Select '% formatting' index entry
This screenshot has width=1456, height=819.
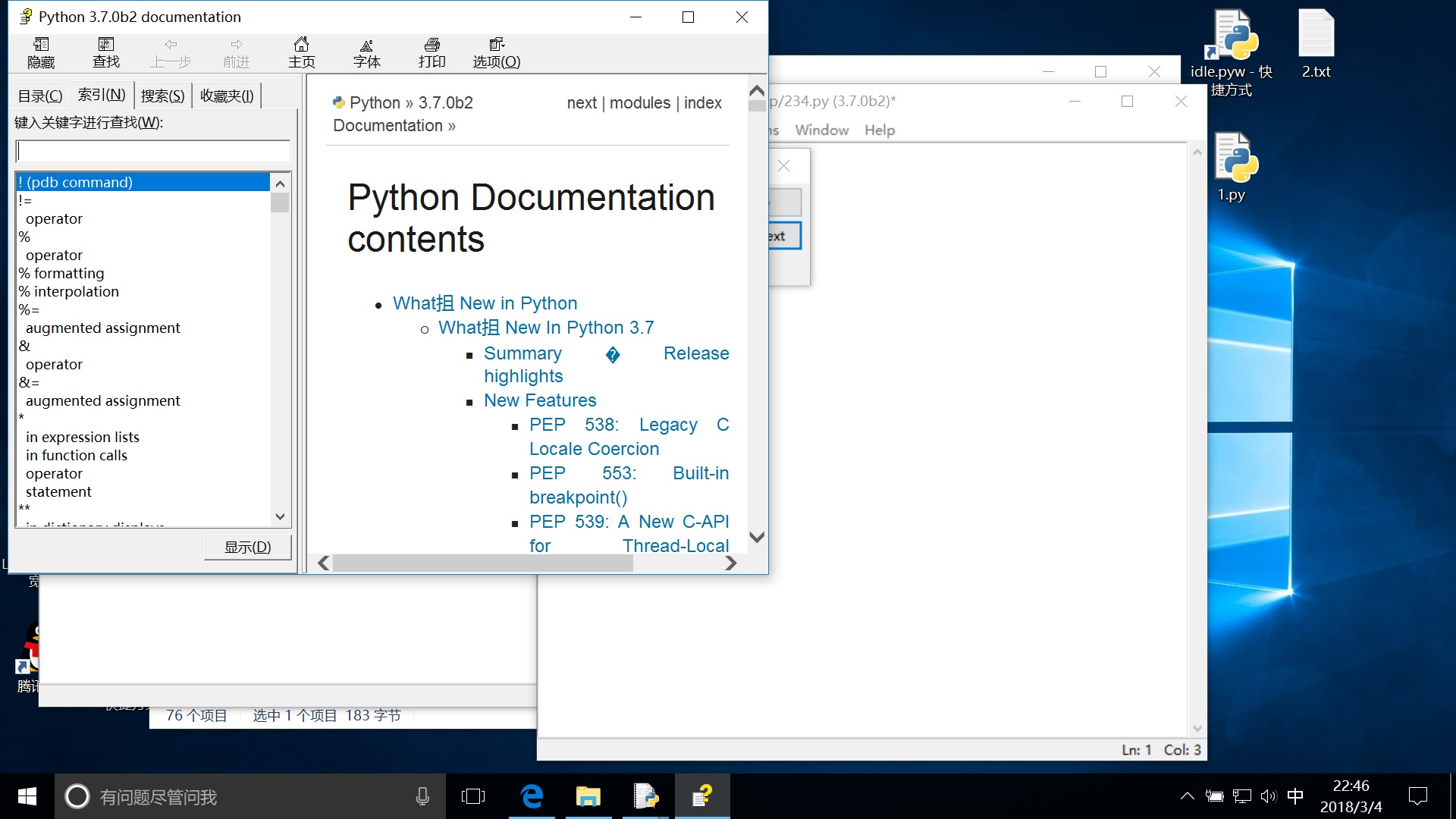click(61, 273)
